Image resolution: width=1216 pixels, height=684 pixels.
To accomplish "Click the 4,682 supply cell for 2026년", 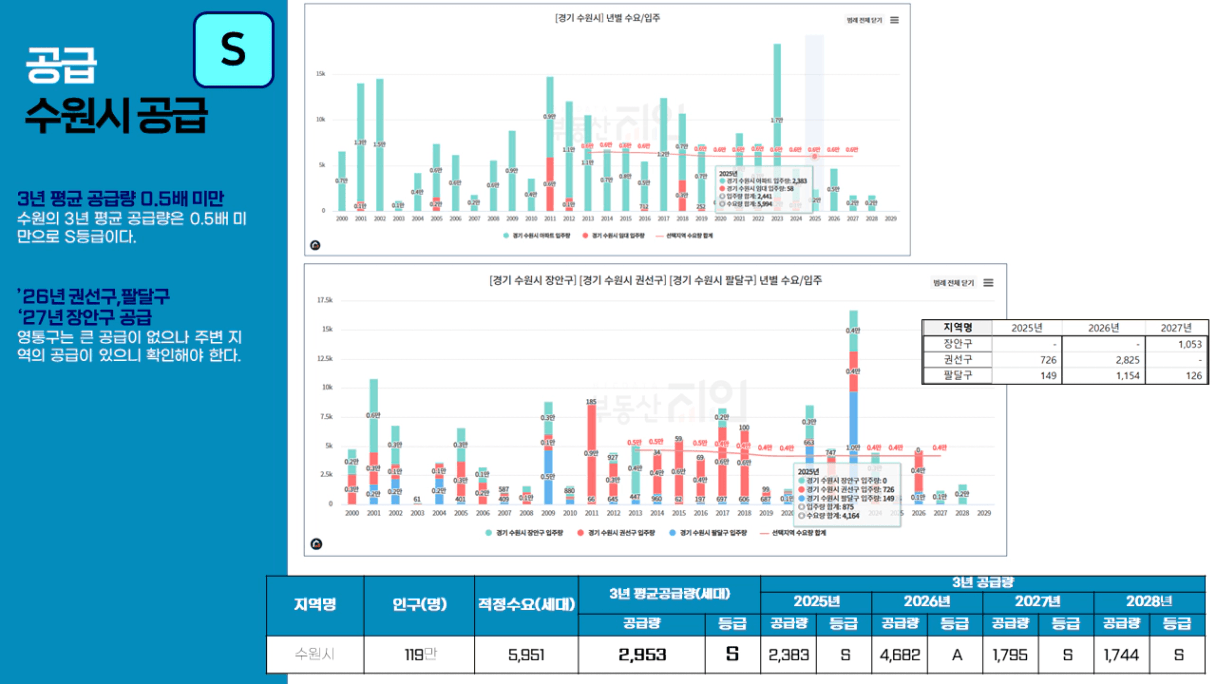I will point(899,654).
